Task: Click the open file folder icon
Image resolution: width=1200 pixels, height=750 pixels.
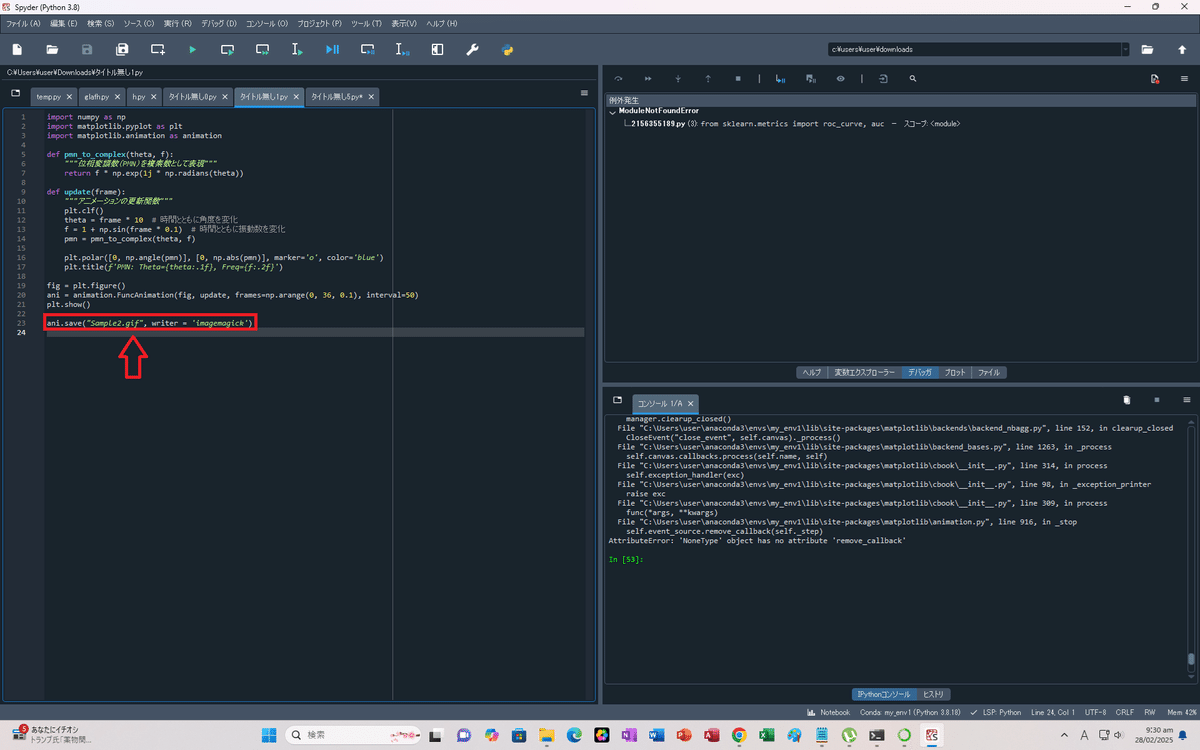Action: coord(52,49)
